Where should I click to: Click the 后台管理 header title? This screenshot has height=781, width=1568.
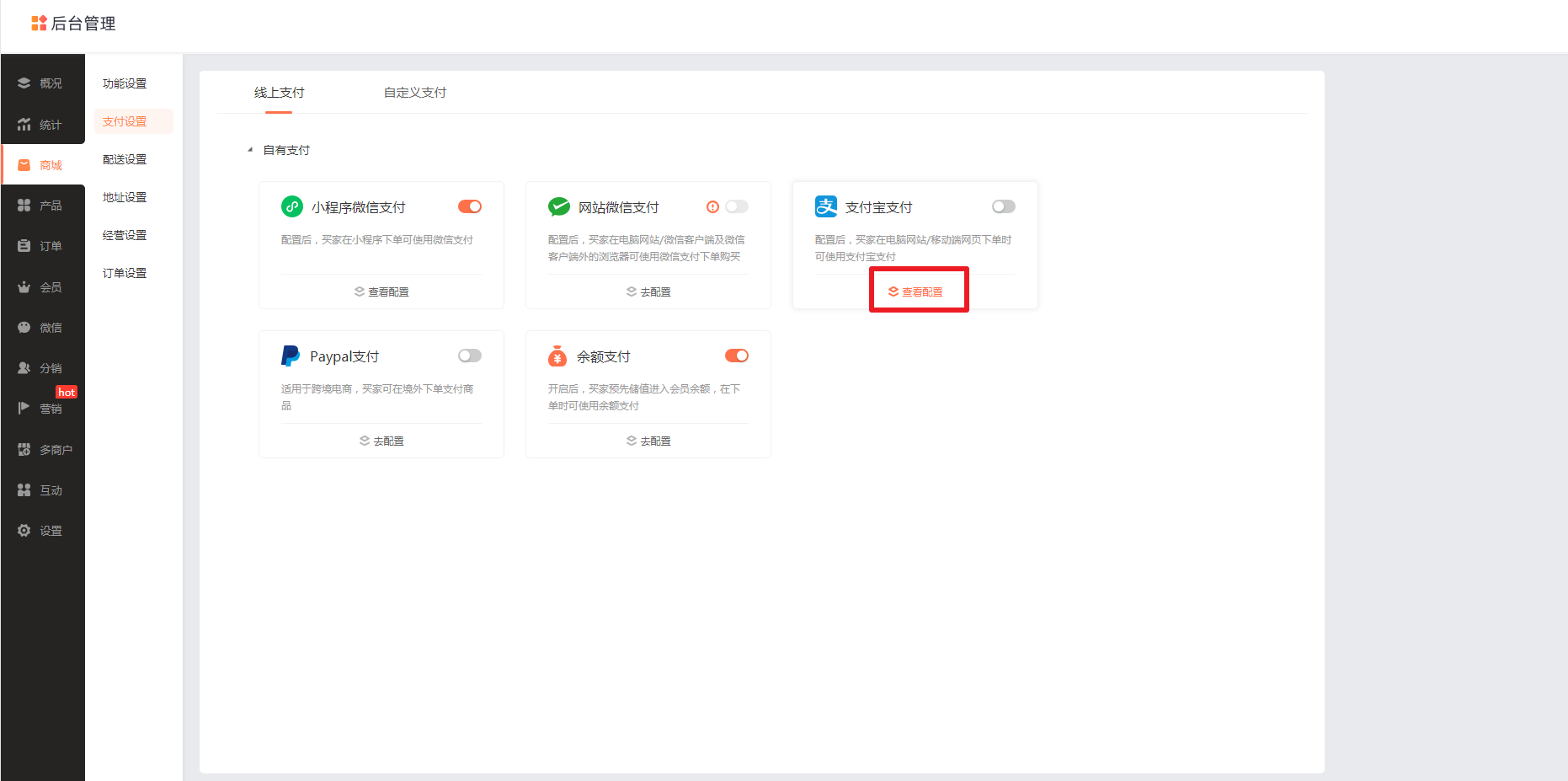click(83, 24)
